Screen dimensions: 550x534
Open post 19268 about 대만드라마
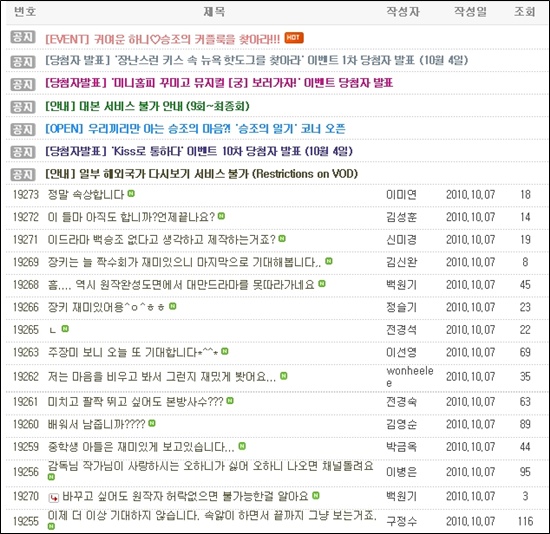pos(181,284)
